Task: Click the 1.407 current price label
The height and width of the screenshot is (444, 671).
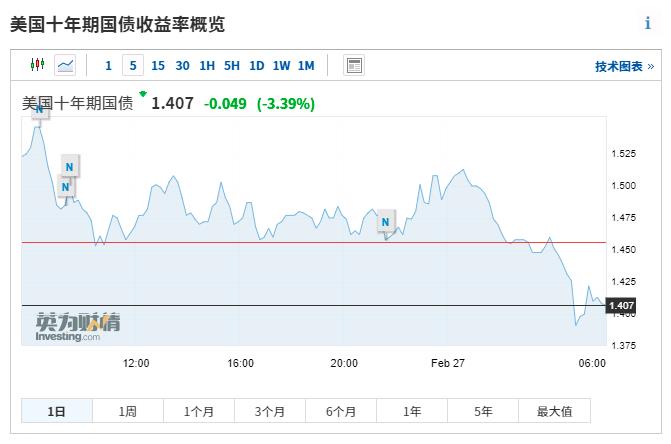Action: [621, 306]
